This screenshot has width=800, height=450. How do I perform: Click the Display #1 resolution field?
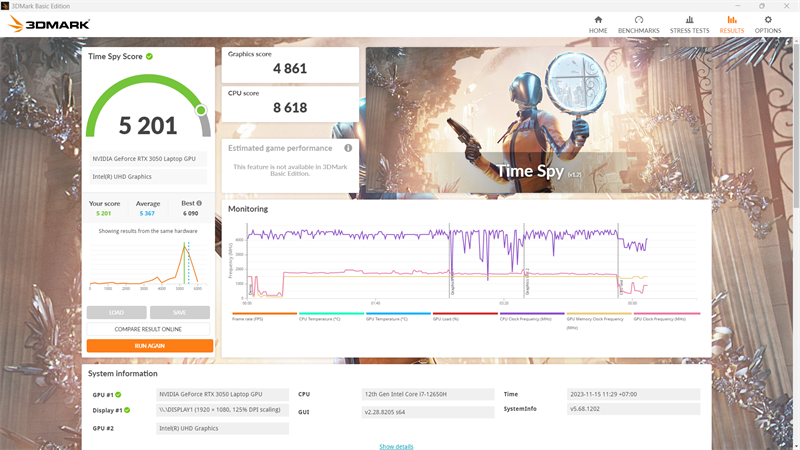[222, 410]
